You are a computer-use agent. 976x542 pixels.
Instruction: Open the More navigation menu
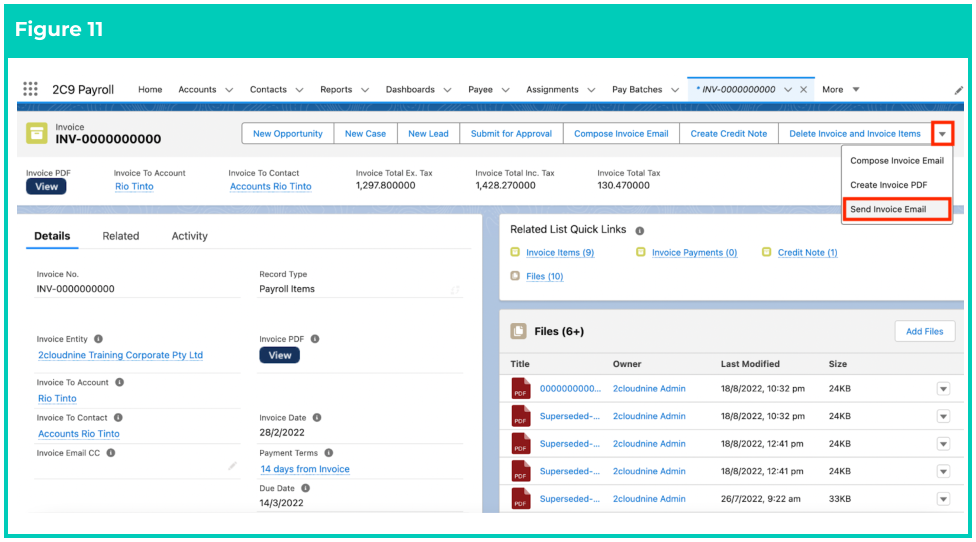pos(840,90)
